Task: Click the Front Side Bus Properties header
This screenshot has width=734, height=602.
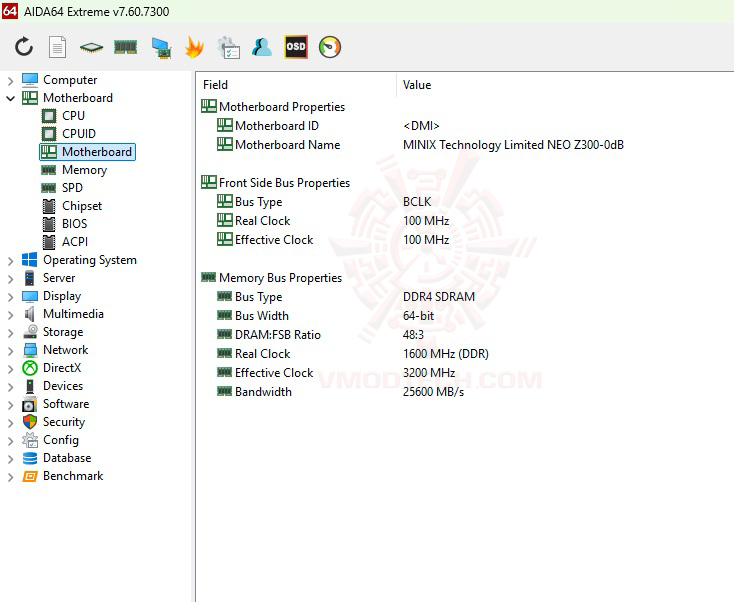Action: click(276, 183)
